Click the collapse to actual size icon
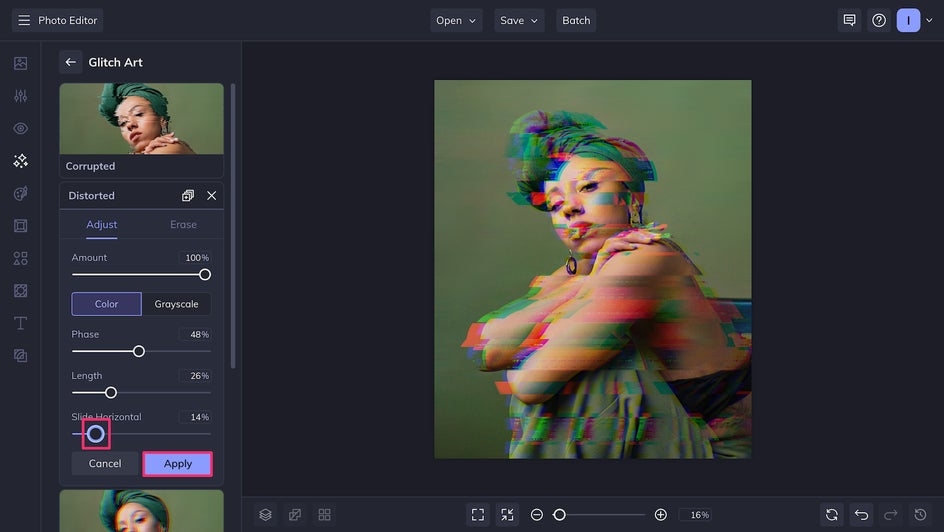The height and width of the screenshot is (532, 944). [508, 515]
